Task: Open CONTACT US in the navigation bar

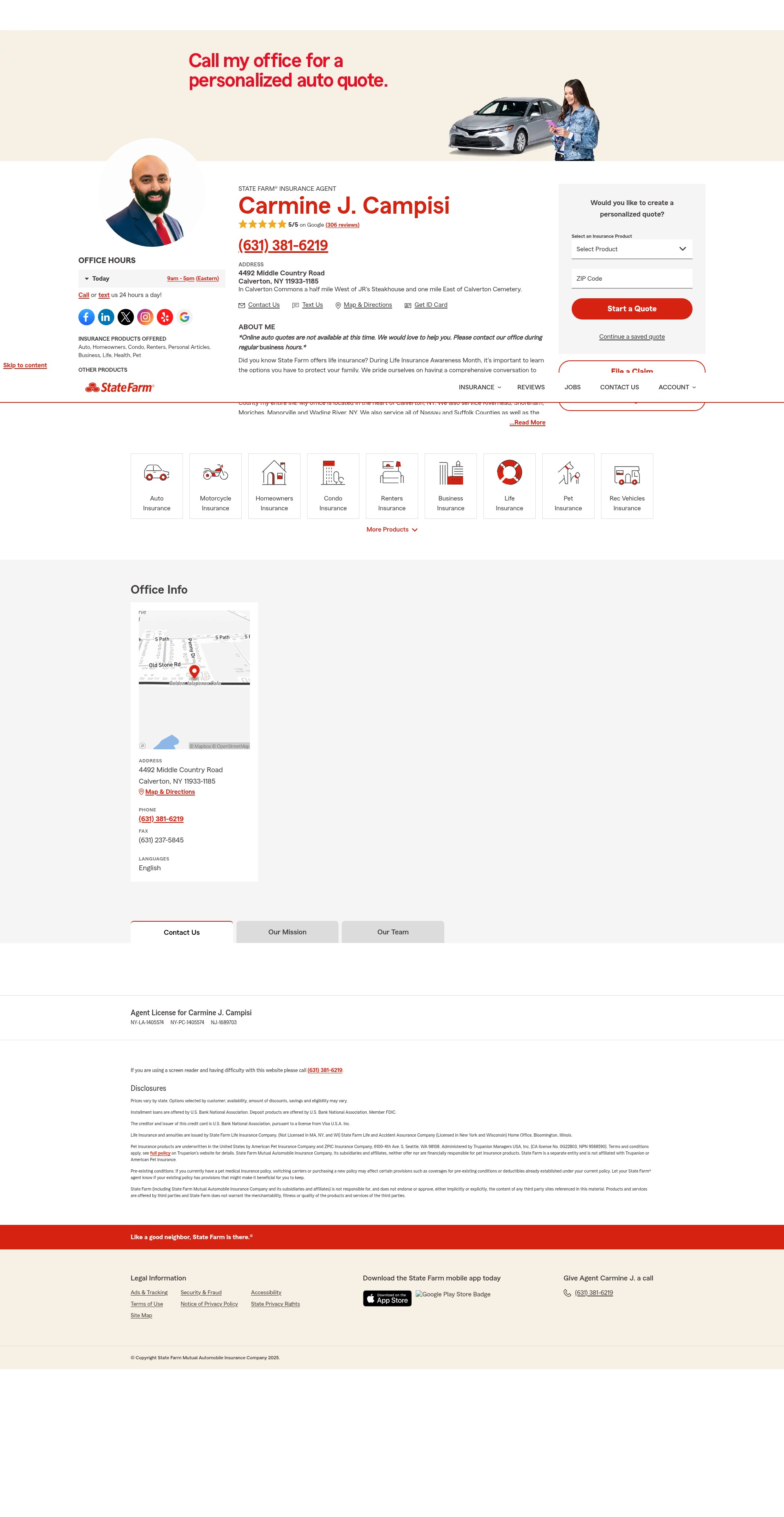Action: click(619, 387)
